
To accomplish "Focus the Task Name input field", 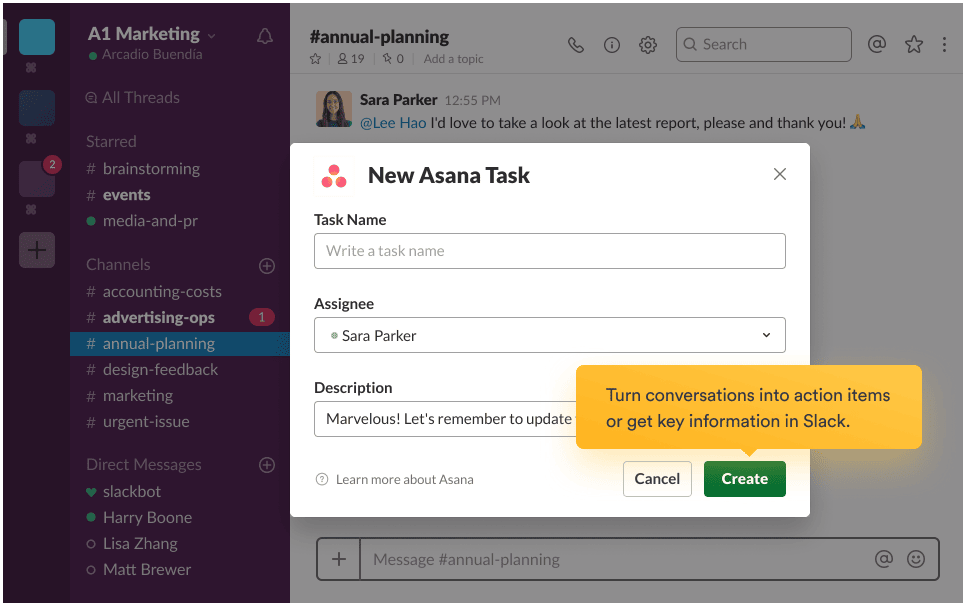I will point(550,251).
